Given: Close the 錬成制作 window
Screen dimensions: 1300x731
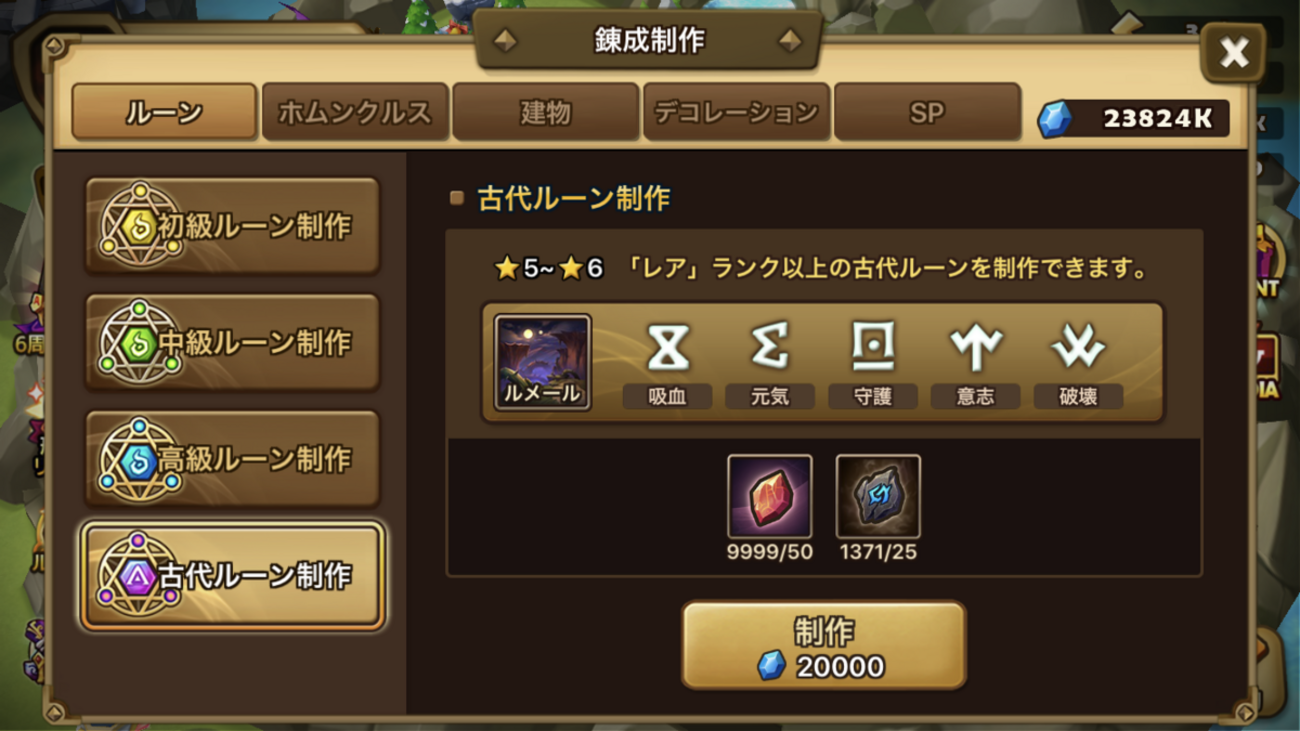Looking at the screenshot, I should point(1233,52).
